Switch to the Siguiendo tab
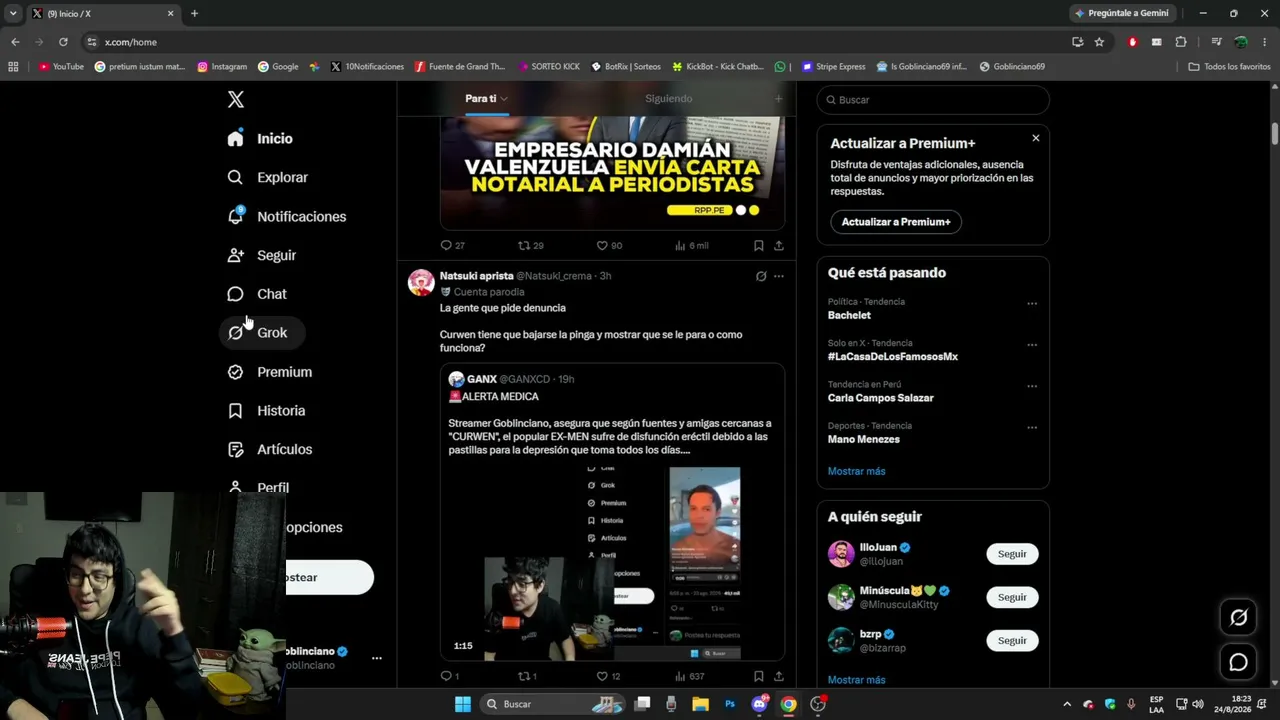 coord(668,99)
